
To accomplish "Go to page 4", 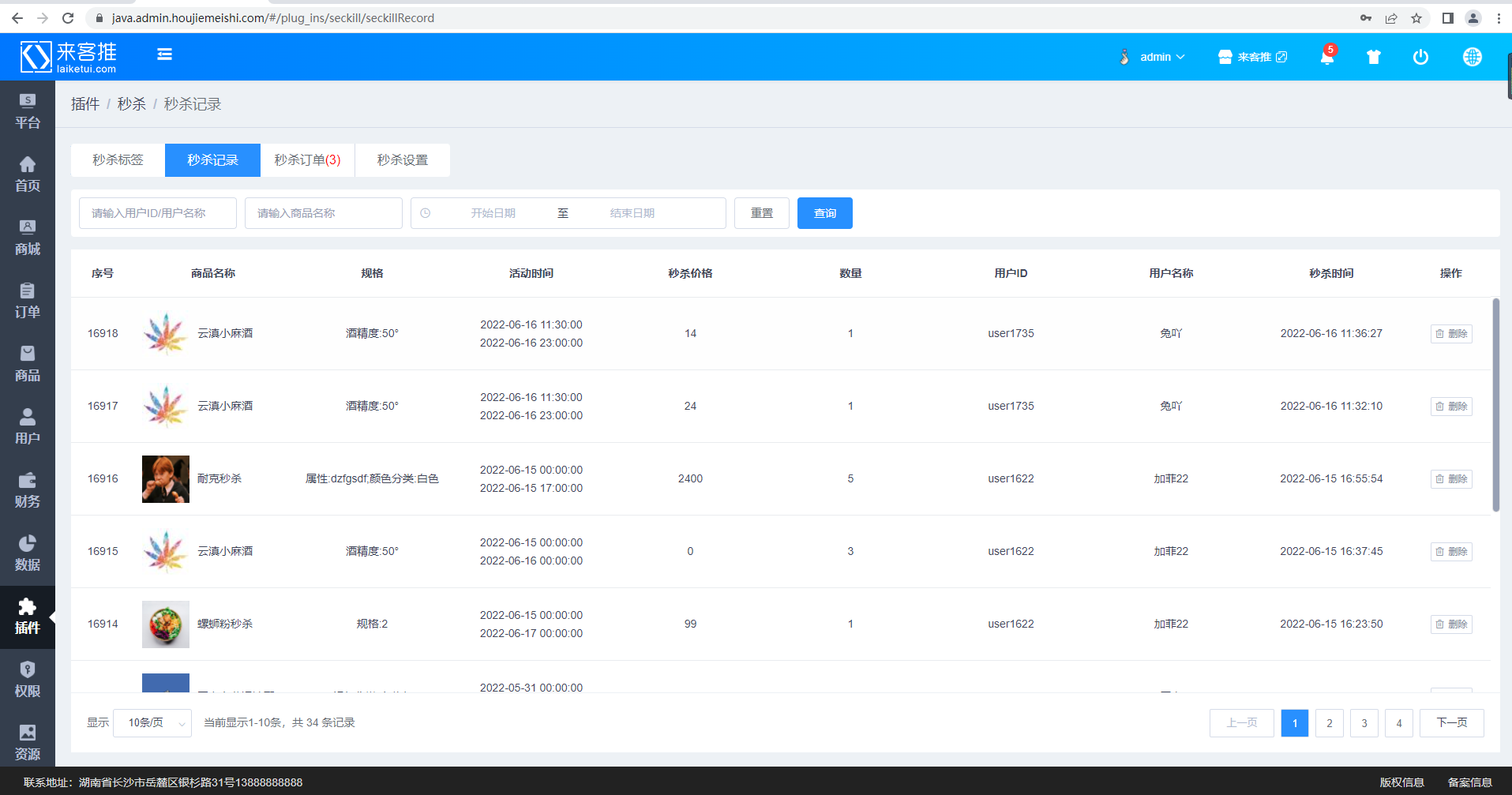I will point(1399,723).
